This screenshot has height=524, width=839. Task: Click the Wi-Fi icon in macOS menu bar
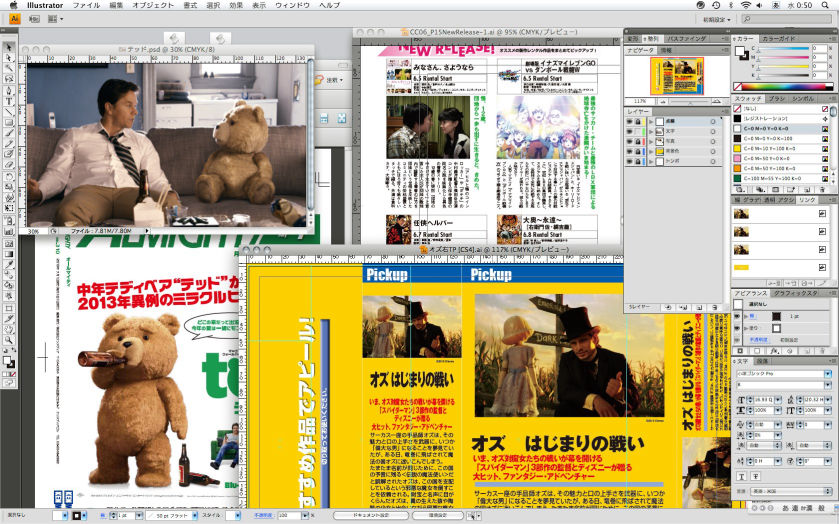745,5
